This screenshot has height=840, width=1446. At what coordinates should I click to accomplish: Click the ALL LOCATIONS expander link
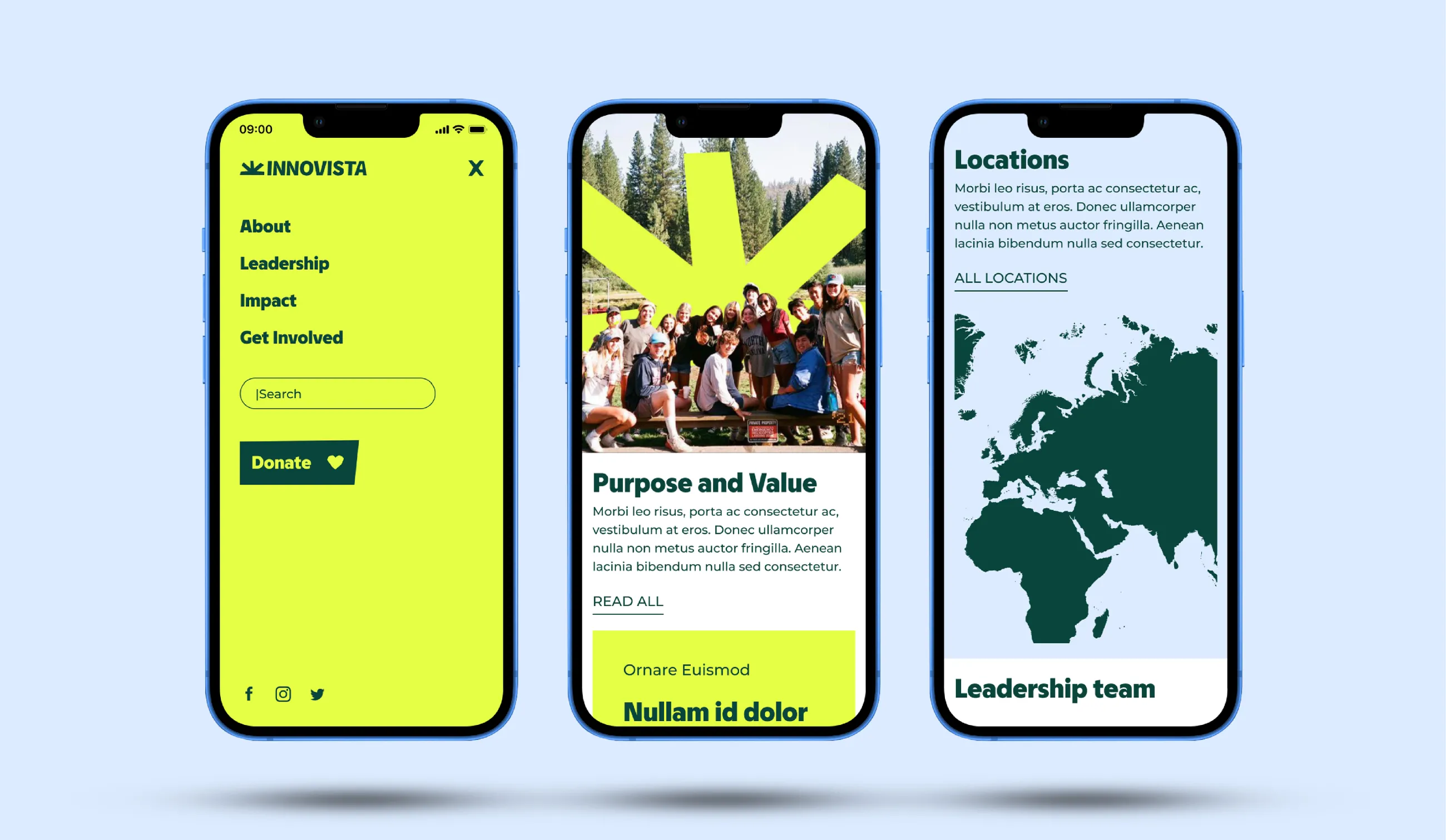coord(1010,278)
